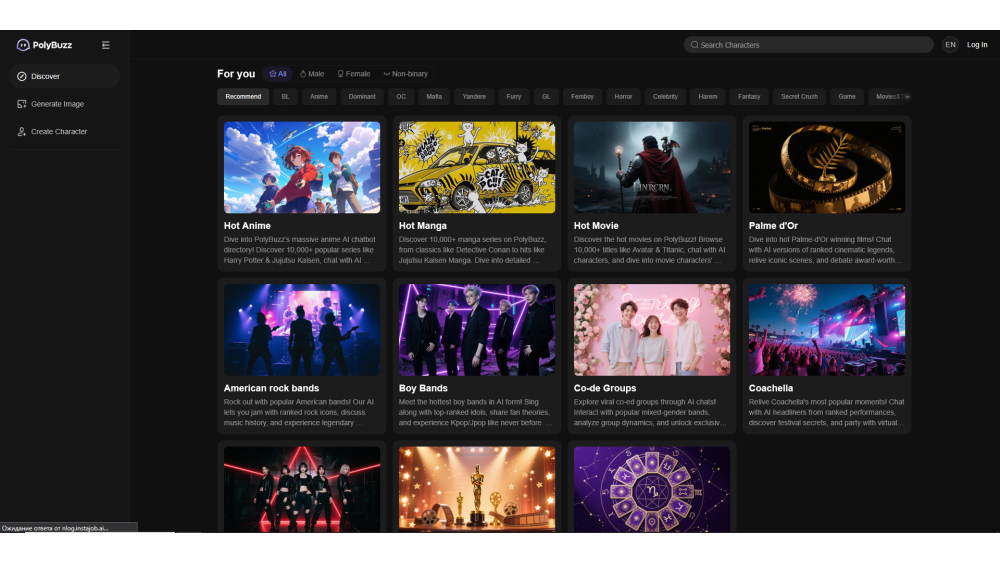Open the Coachella thumbnail
Viewport: 1000px width, 563px height.
point(827,330)
